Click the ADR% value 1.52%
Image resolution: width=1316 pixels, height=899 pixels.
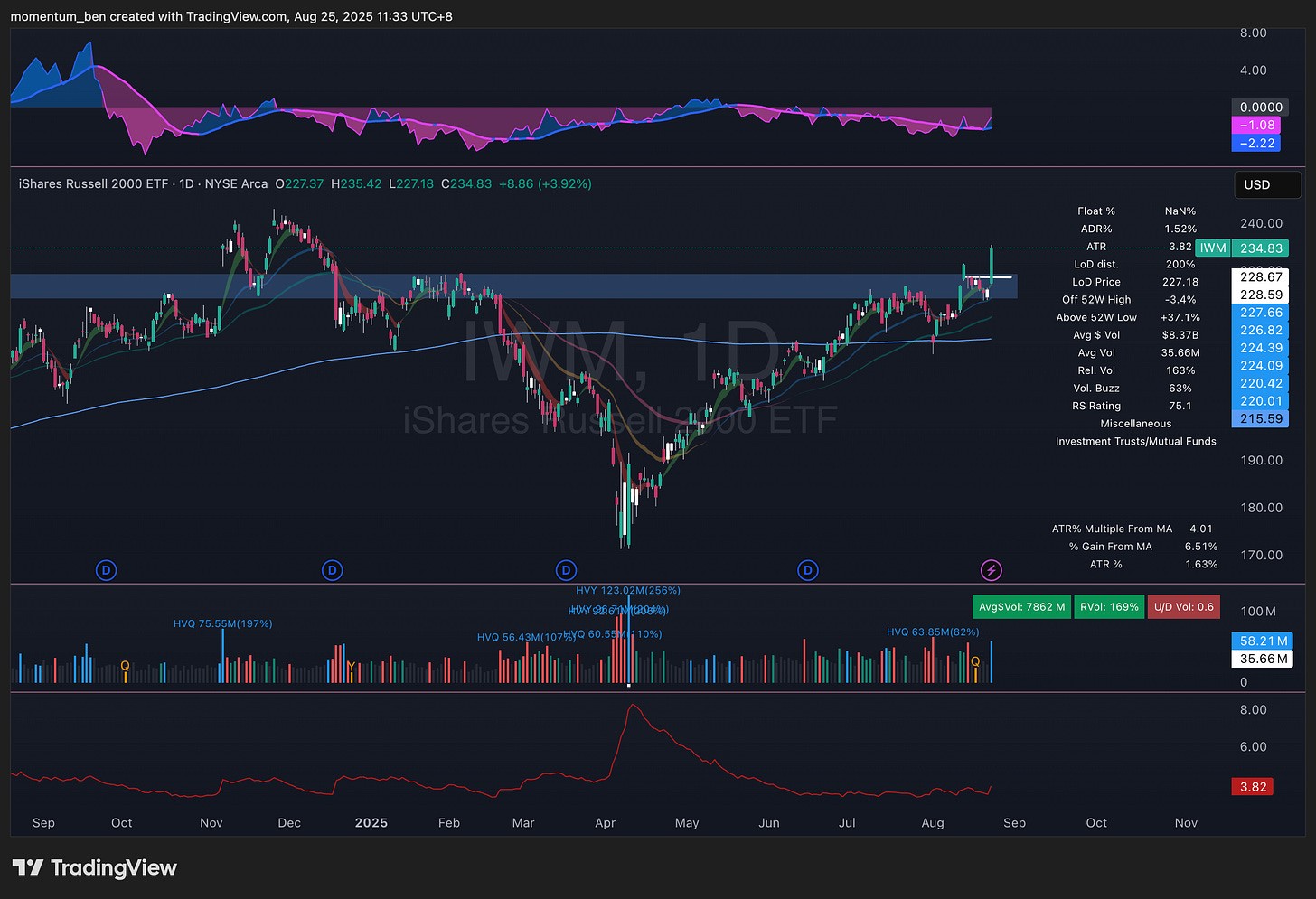point(1180,229)
